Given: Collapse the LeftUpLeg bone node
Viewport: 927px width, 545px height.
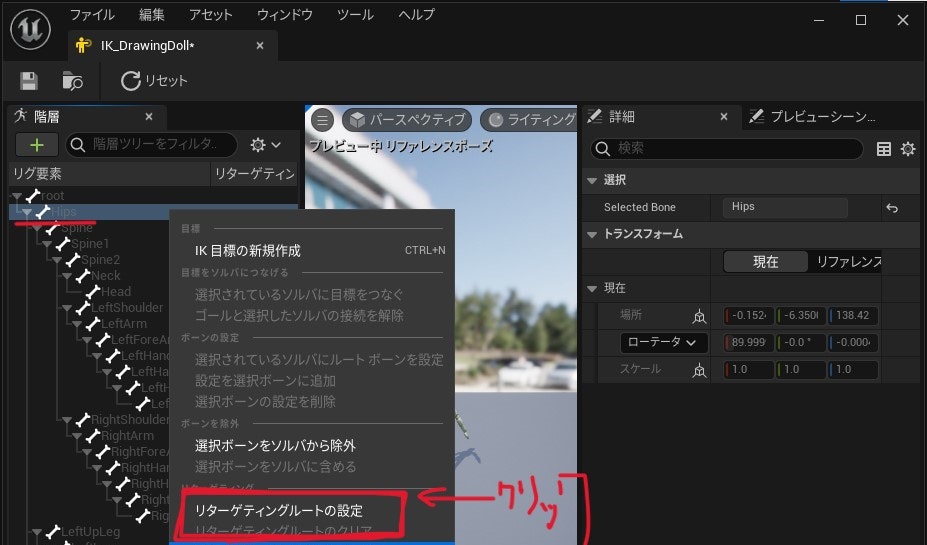Looking at the screenshot, I should click(37, 531).
